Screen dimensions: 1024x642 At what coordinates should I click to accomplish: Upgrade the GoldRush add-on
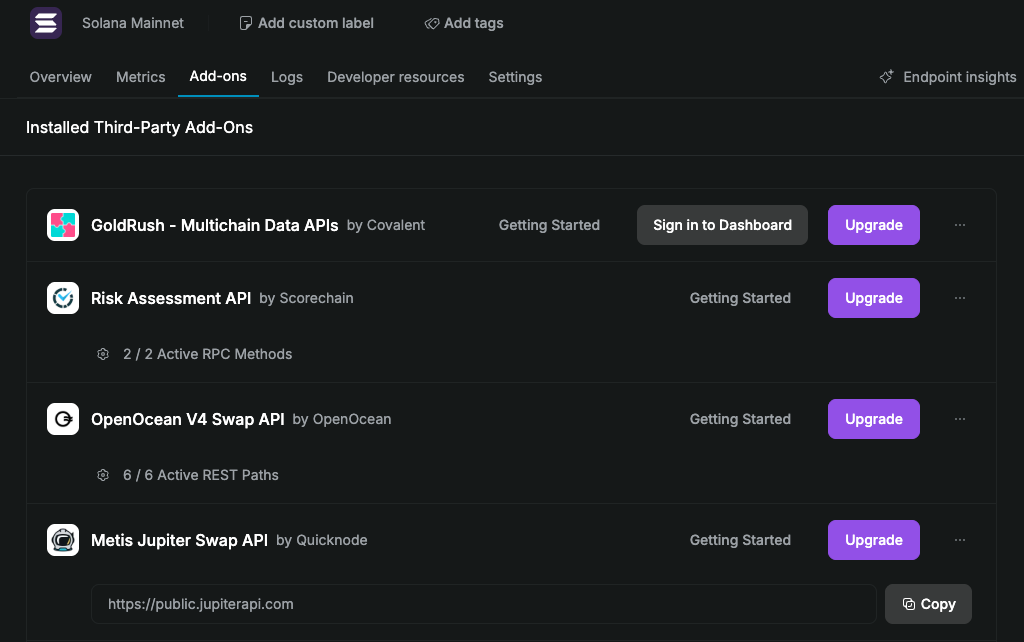point(874,225)
